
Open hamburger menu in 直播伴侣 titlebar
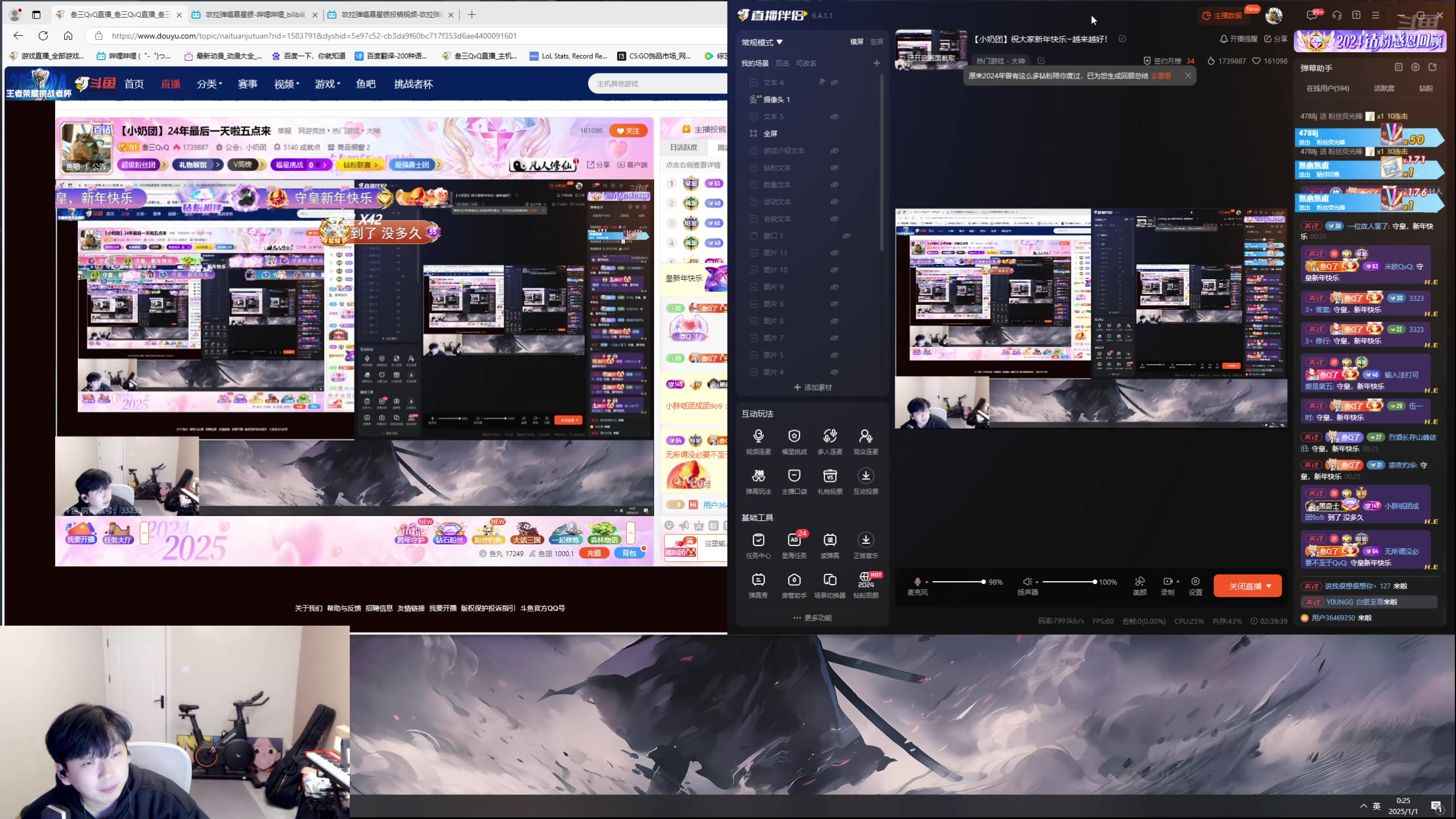[x=1376, y=15]
